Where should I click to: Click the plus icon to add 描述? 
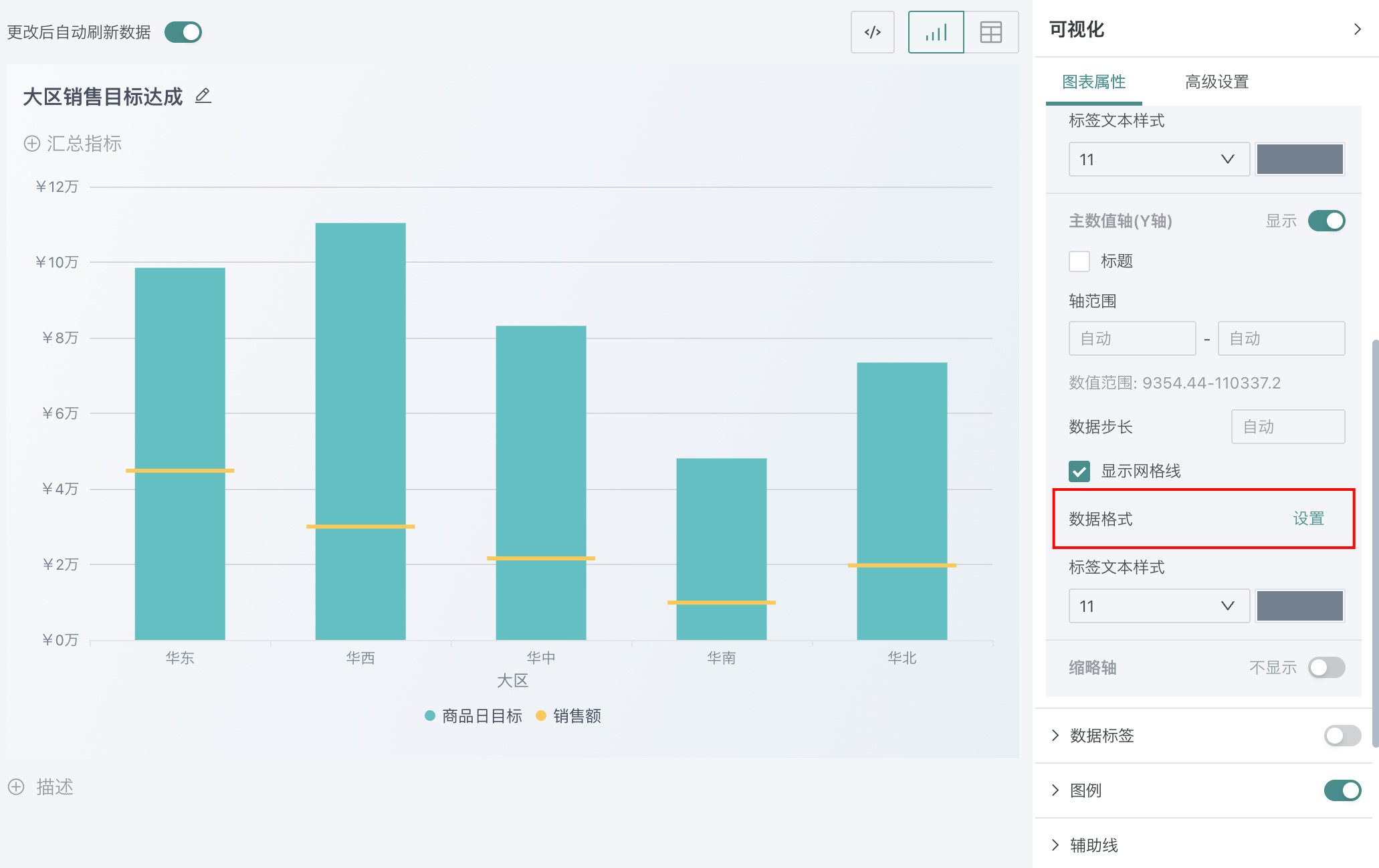16,786
